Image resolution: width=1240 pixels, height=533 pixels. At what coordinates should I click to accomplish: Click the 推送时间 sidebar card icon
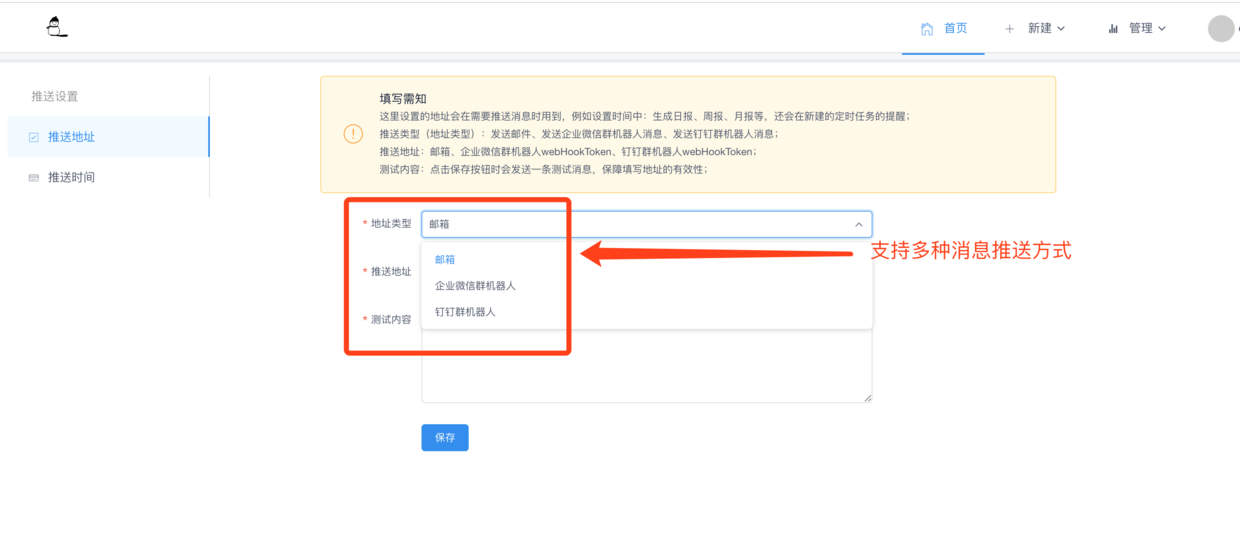33,178
